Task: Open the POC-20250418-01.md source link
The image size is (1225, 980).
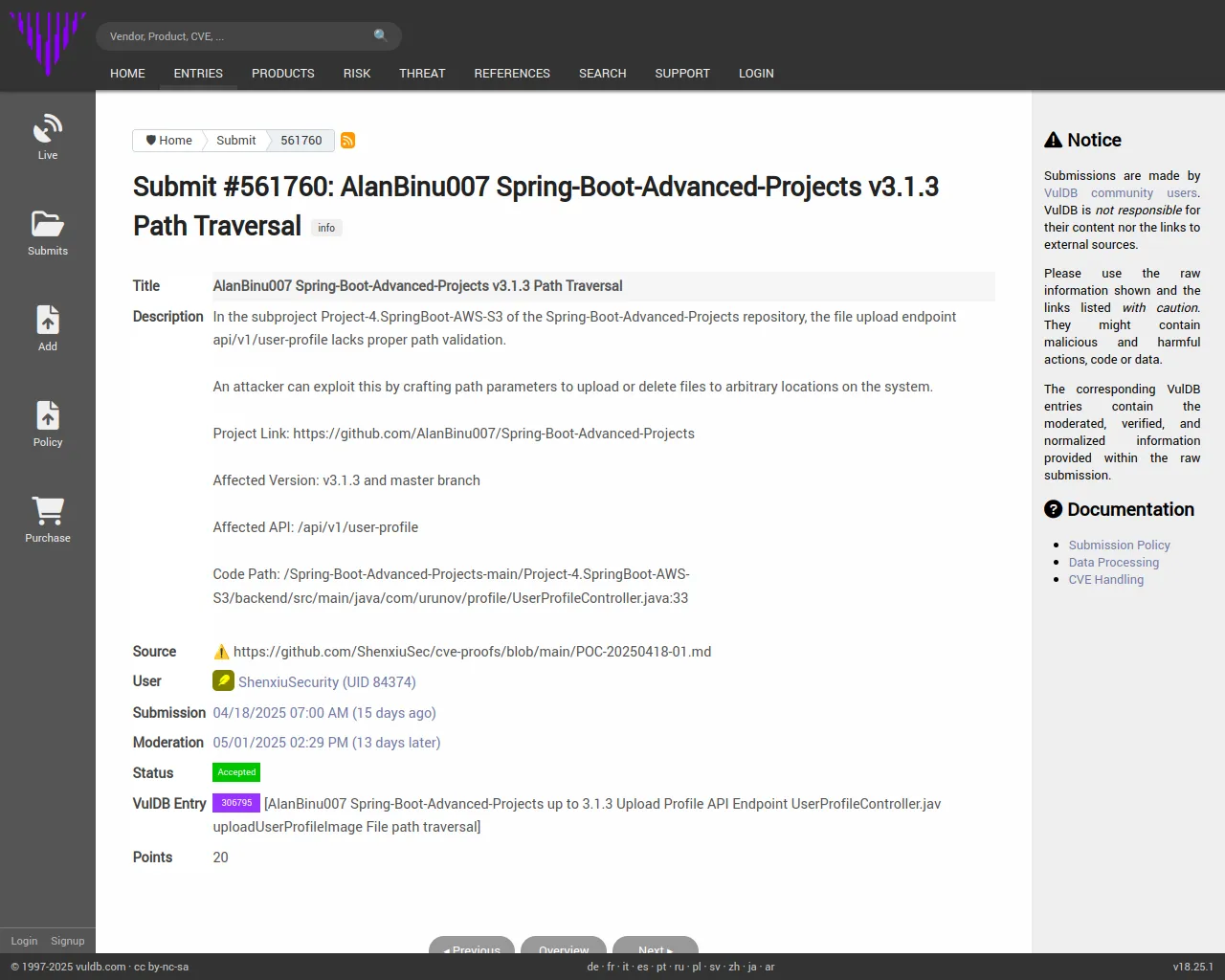Action: click(x=472, y=652)
